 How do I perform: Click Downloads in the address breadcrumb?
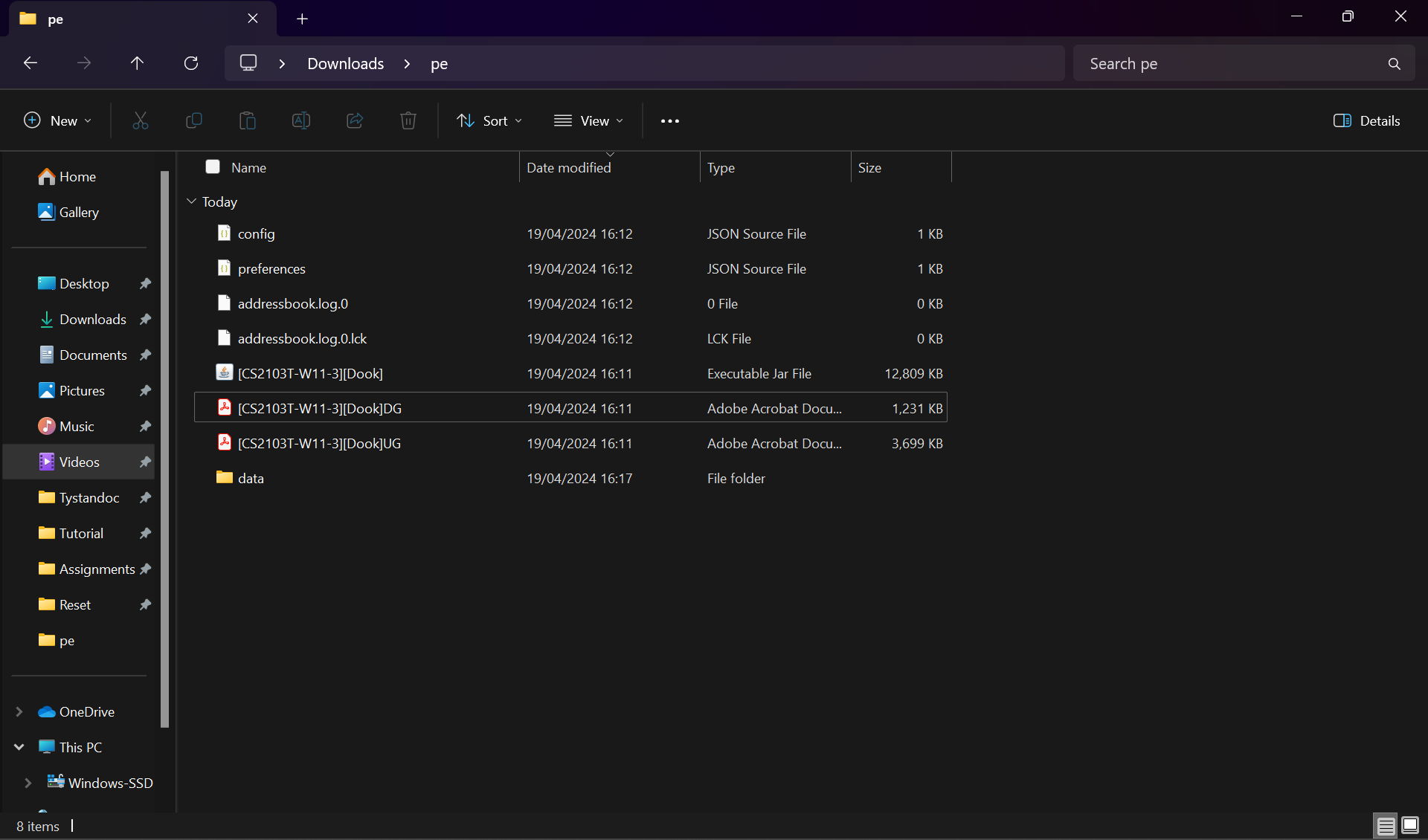click(345, 63)
